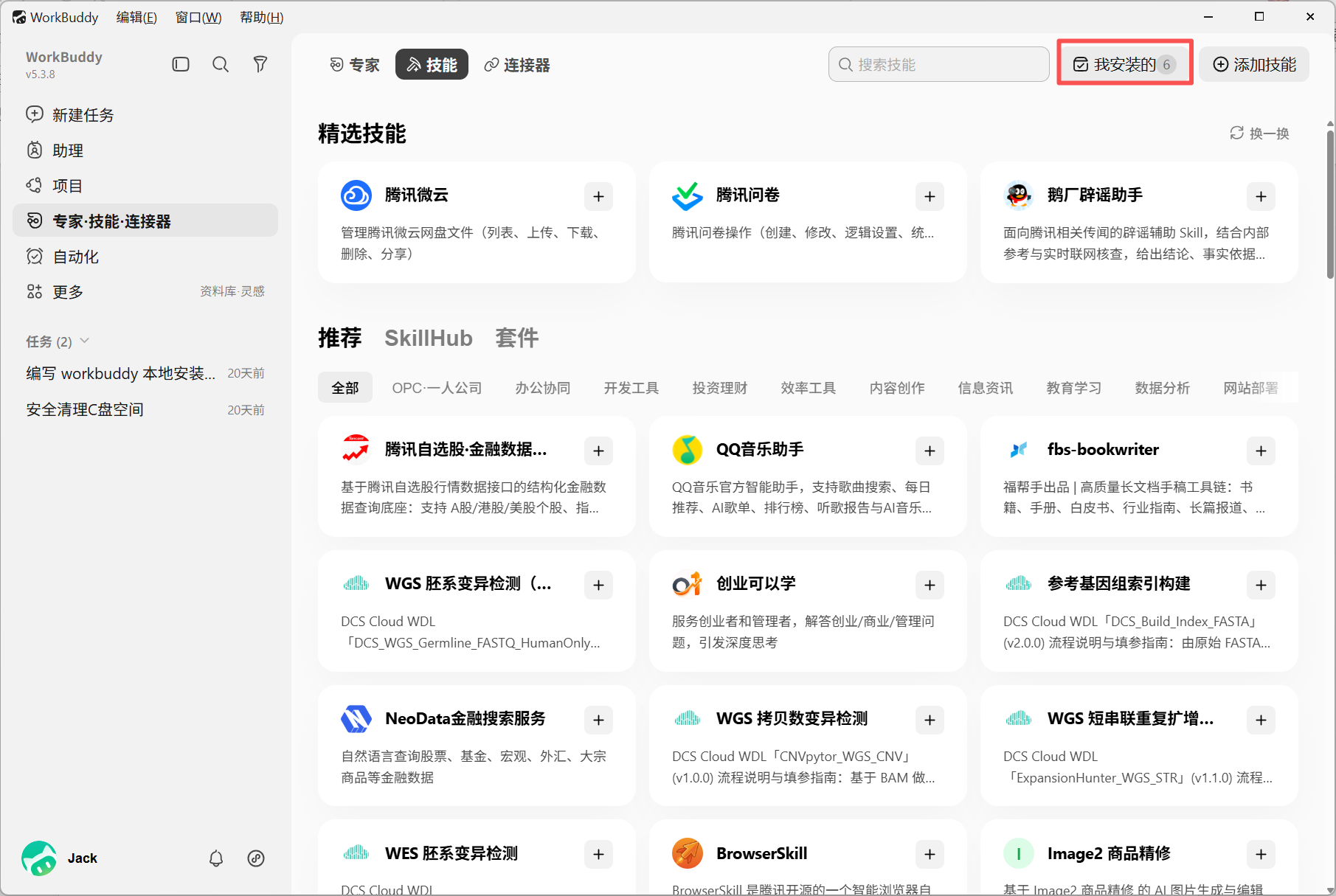Open task 安全清理C盘空间

(x=145, y=409)
